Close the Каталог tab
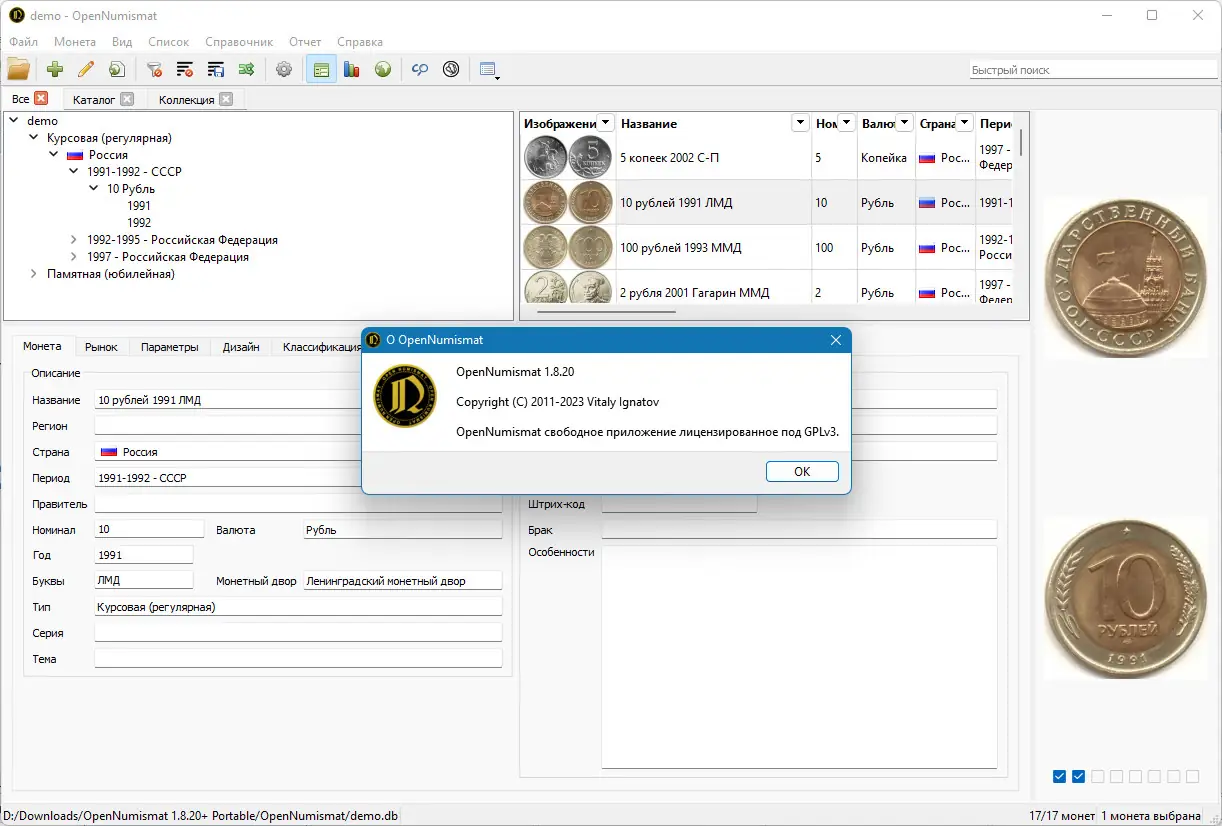The height and width of the screenshot is (826, 1222). tap(127, 99)
